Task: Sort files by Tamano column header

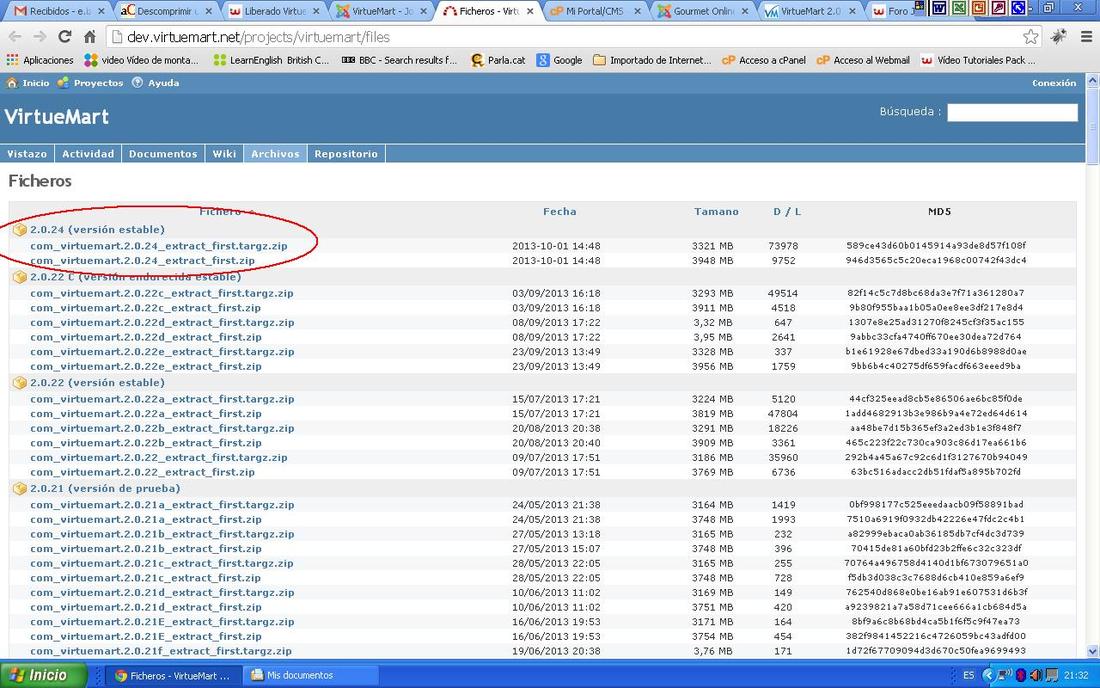Action: coord(716,212)
